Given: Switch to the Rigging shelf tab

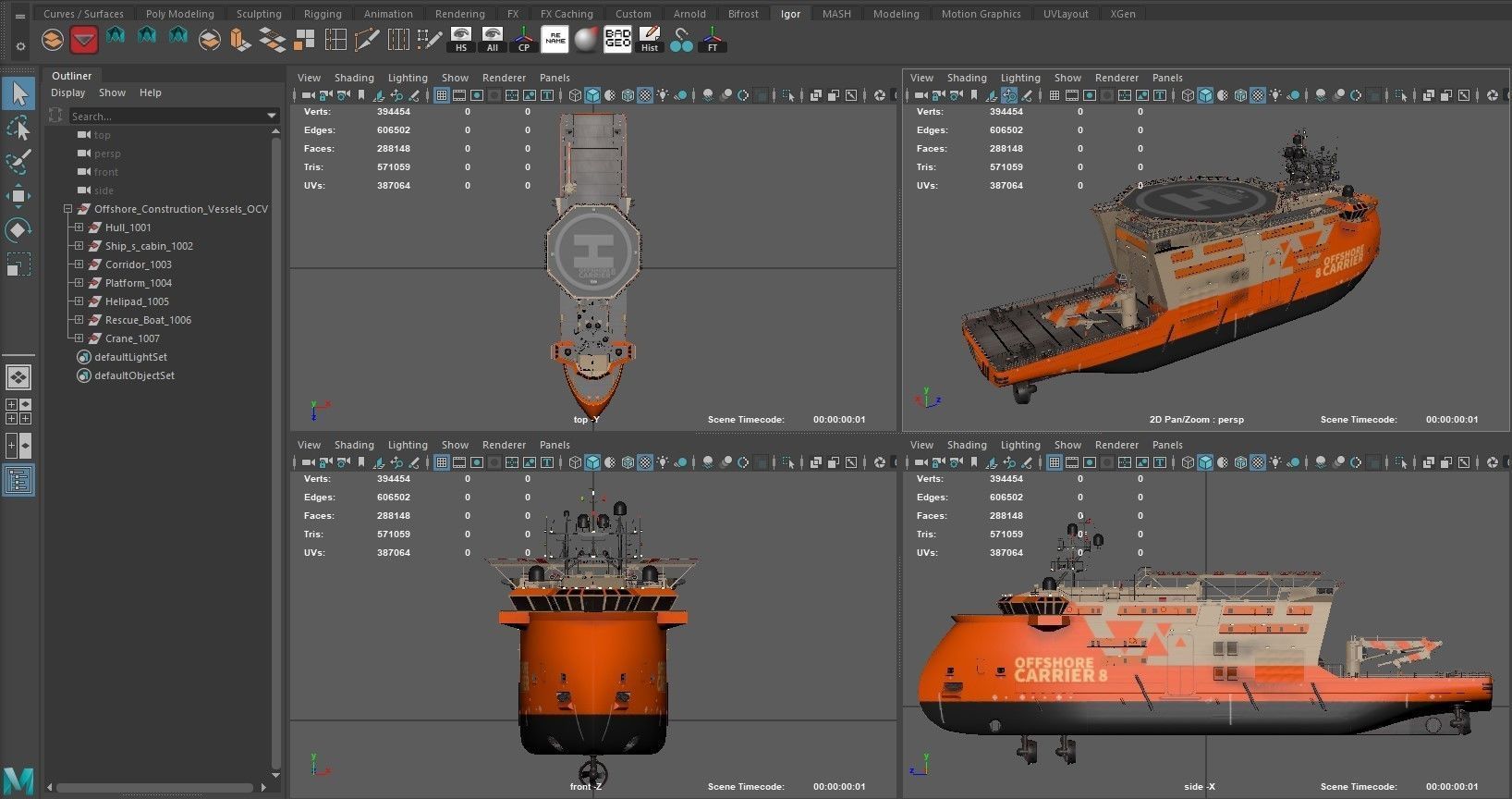Looking at the screenshot, I should 323,14.
